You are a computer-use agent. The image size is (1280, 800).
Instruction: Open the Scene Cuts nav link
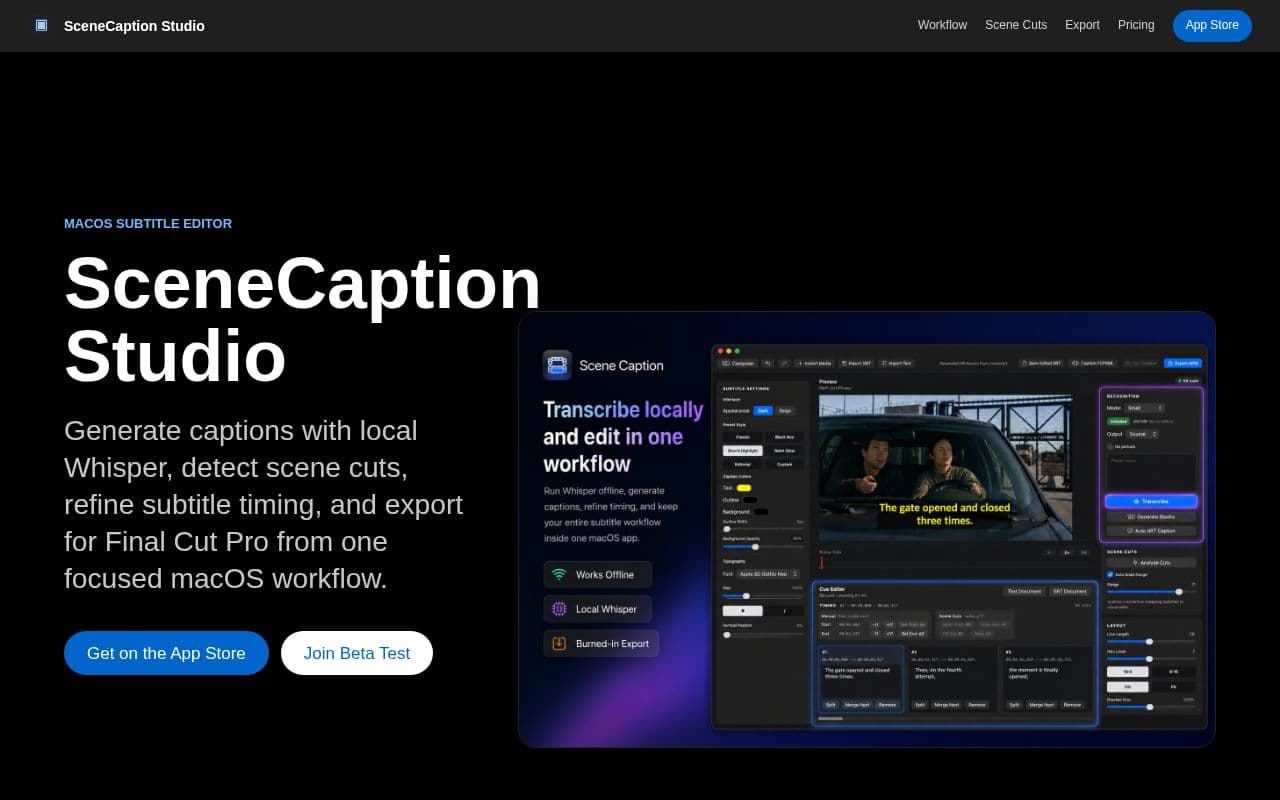point(1016,25)
